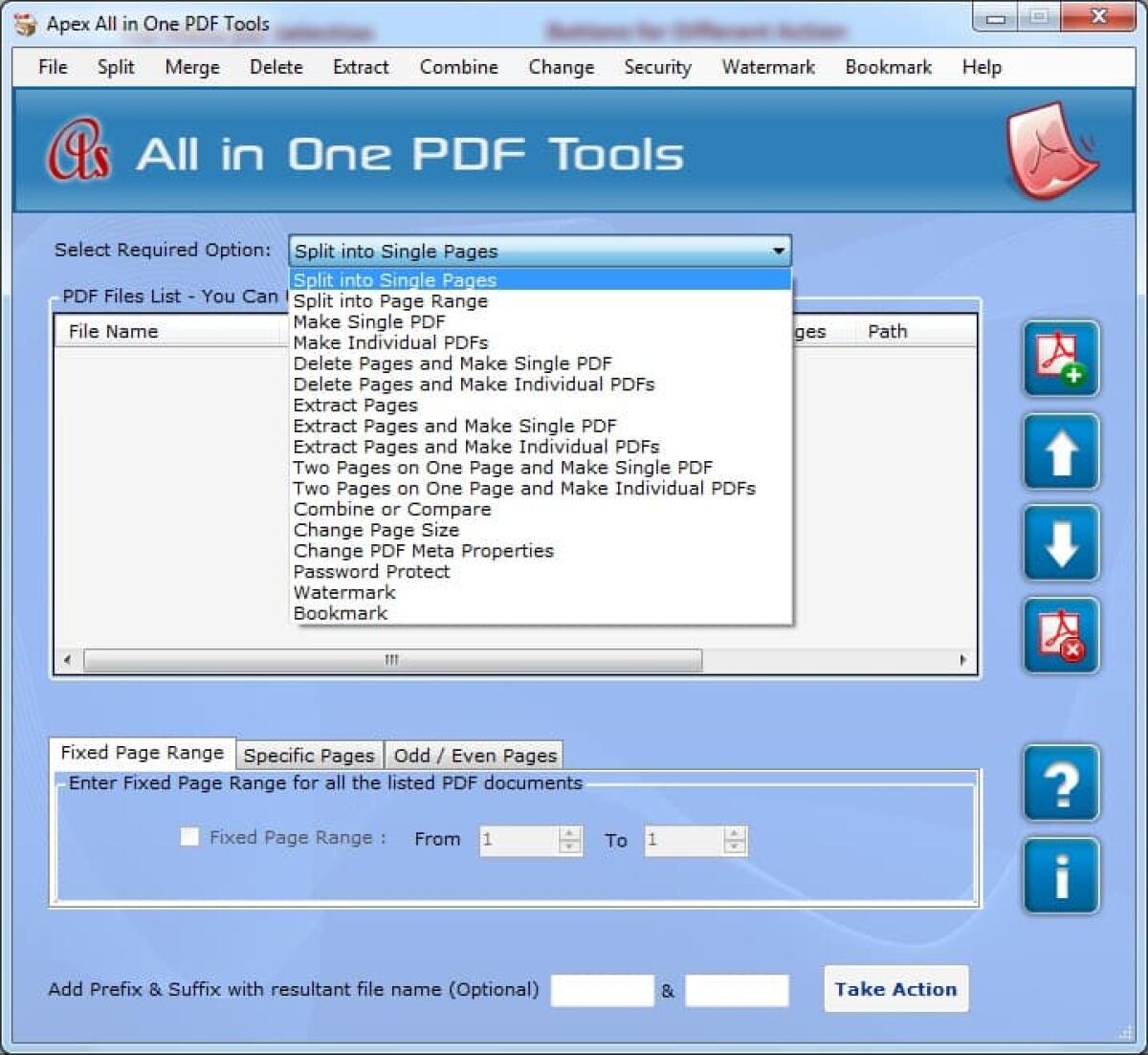Image resolution: width=1148 pixels, height=1055 pixels.
Task: Click the prefix input field near the bottom
Action: click(602, 990)
